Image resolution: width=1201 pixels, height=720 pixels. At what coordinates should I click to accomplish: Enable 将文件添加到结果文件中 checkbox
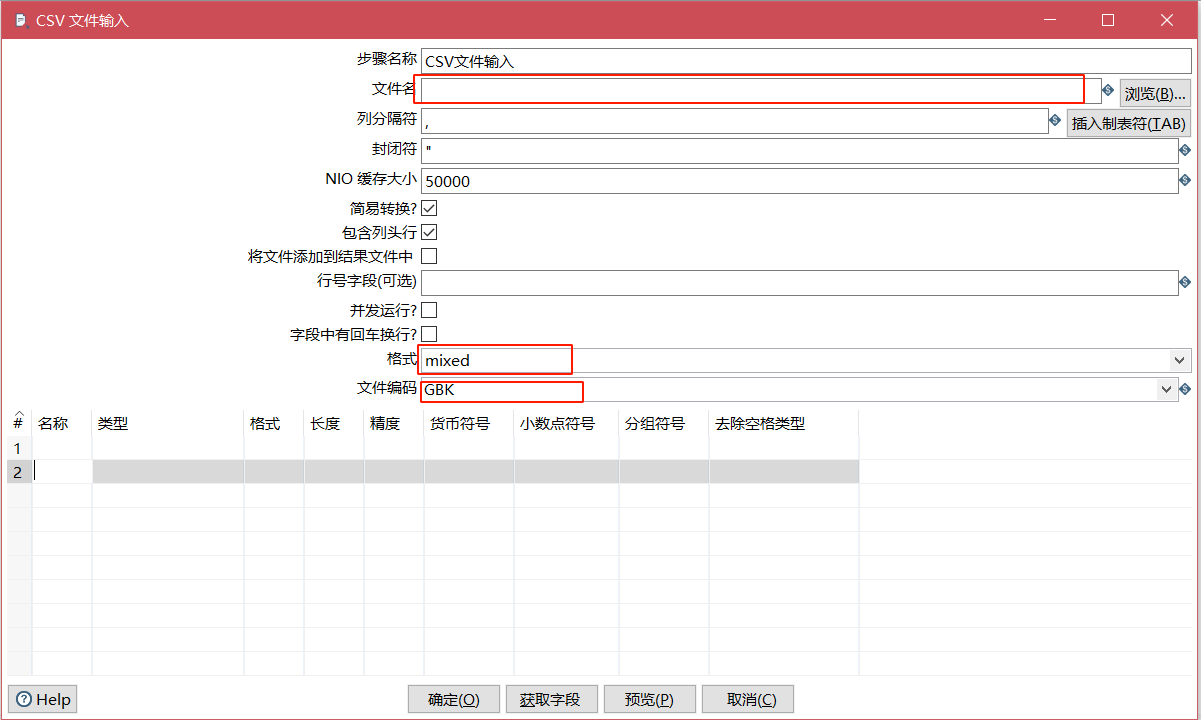tap(429, 256)
